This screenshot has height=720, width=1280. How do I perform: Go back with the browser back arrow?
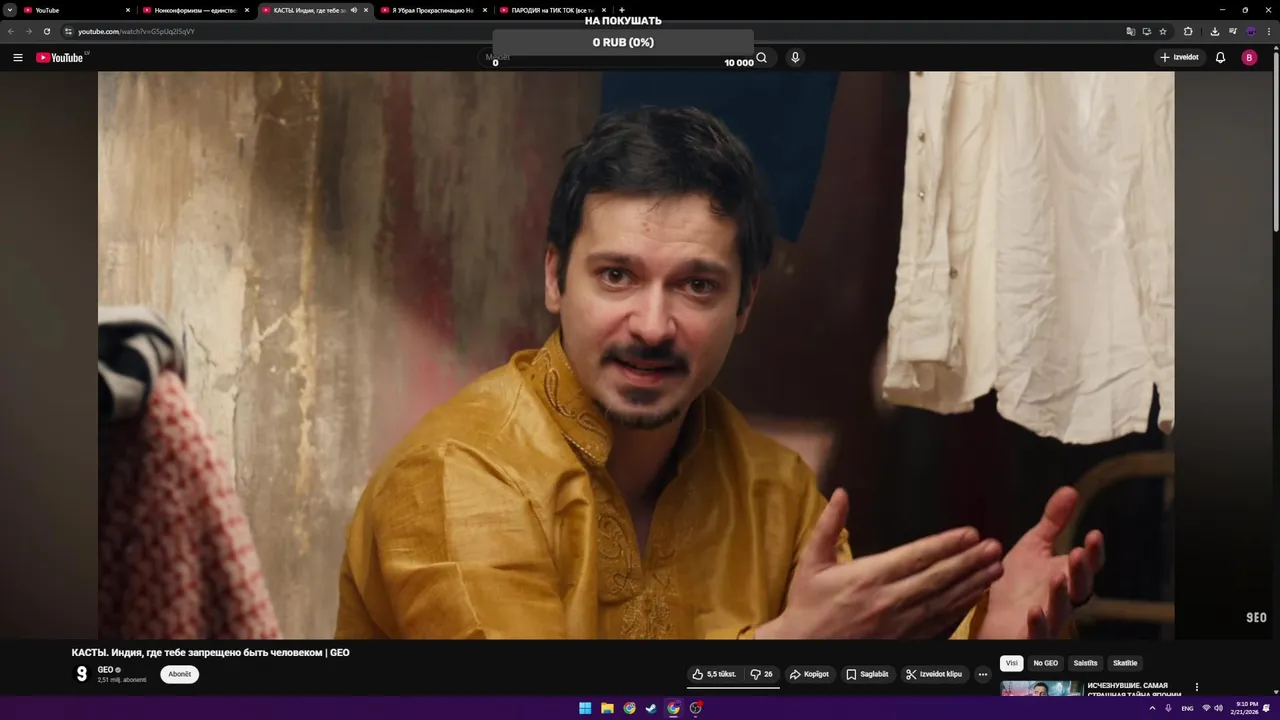11,31
